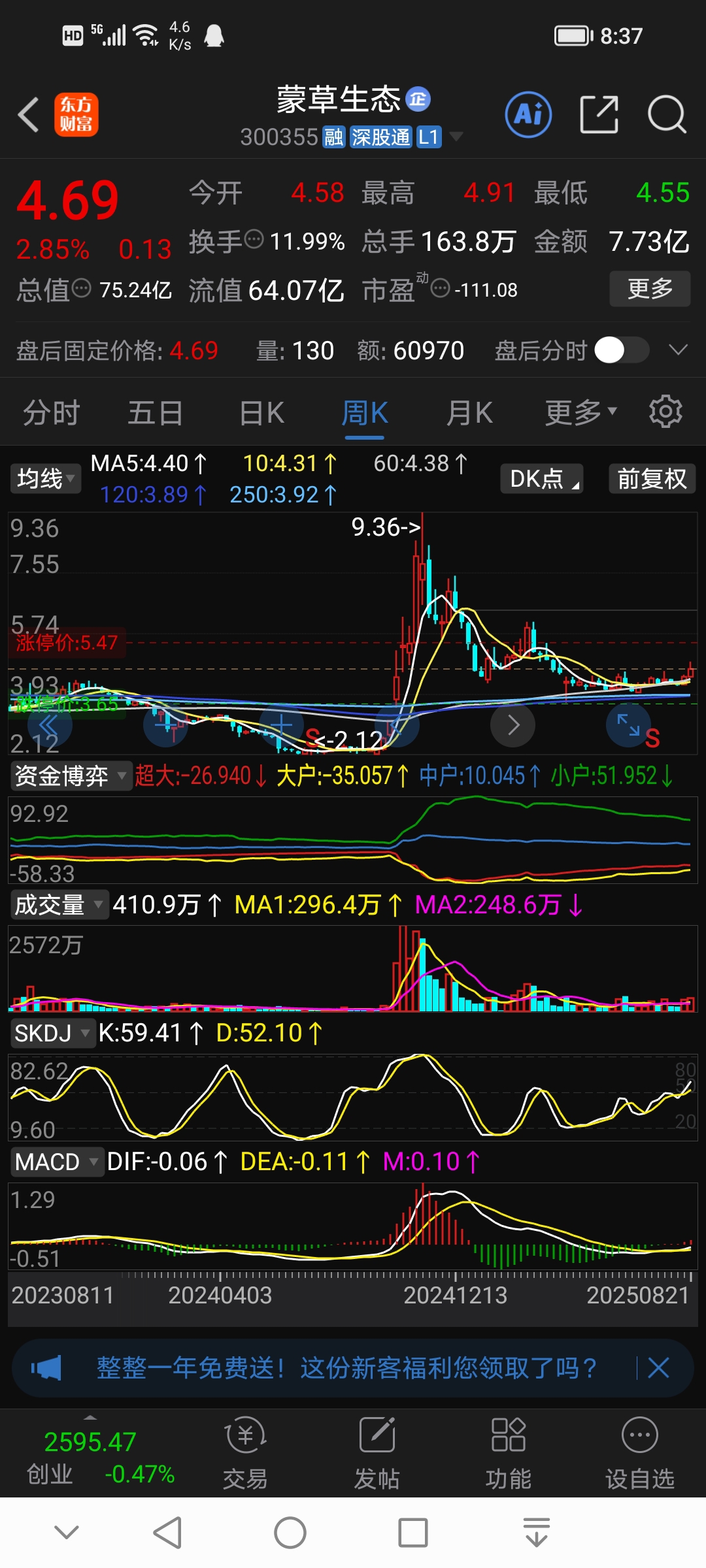The height and width of the screenshot is (1568, 706).
Task: Tap Android home navigation button
Action: pyautogui.click(x=290, y=1533)
